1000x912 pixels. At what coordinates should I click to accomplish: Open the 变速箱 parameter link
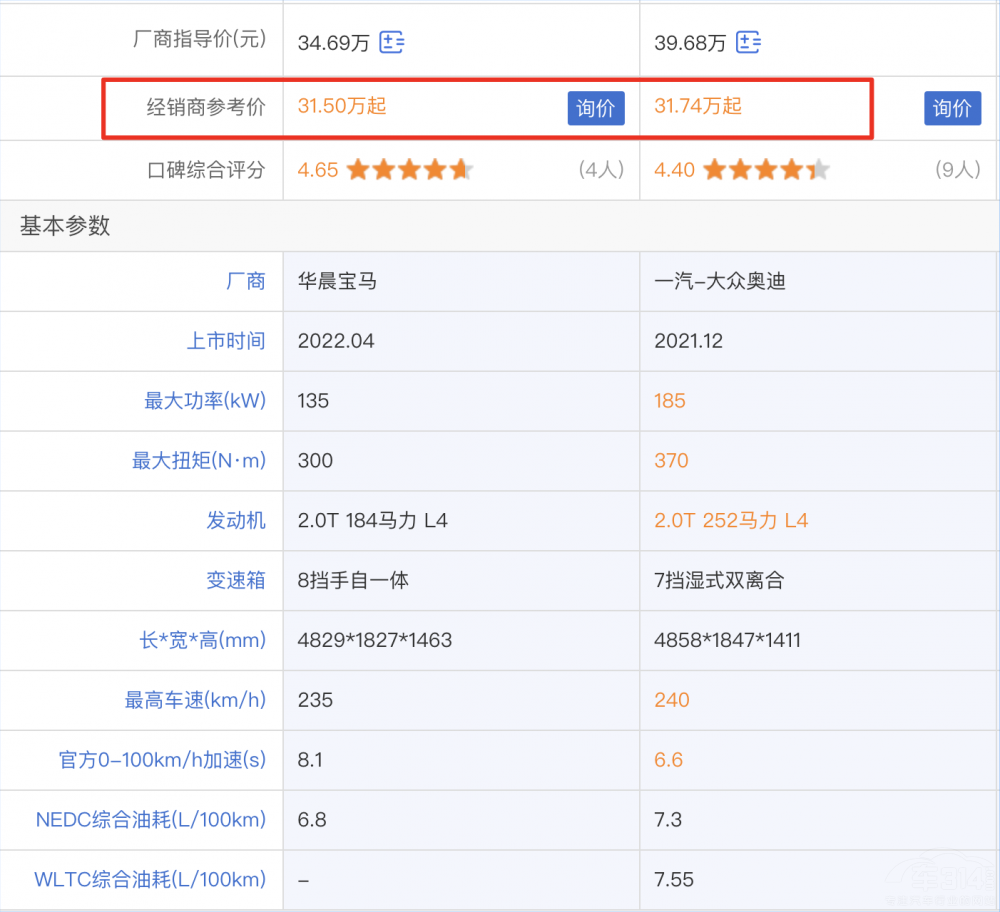pos(236,580)
